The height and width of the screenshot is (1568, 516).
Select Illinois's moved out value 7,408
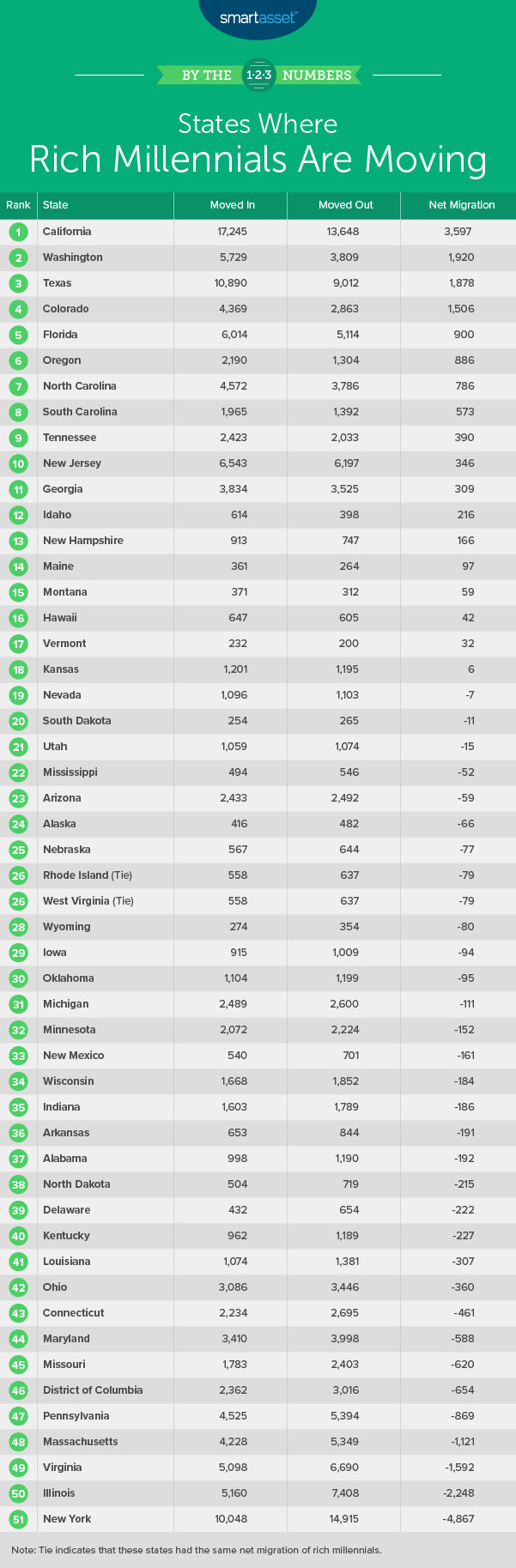coord(346,1493)
